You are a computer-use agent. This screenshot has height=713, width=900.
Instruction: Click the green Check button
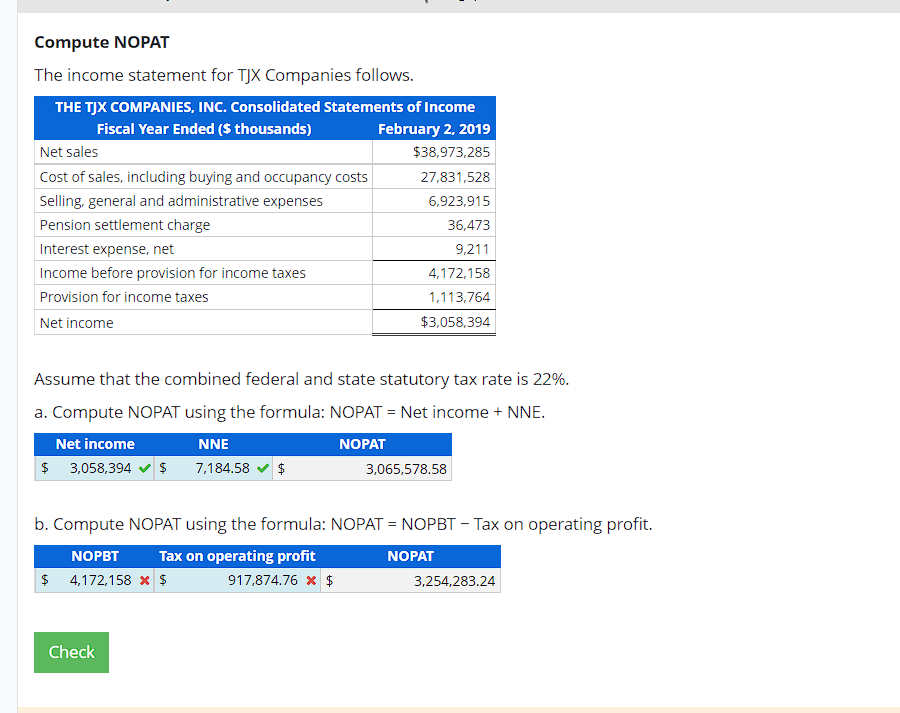click(x=71, y=652)
